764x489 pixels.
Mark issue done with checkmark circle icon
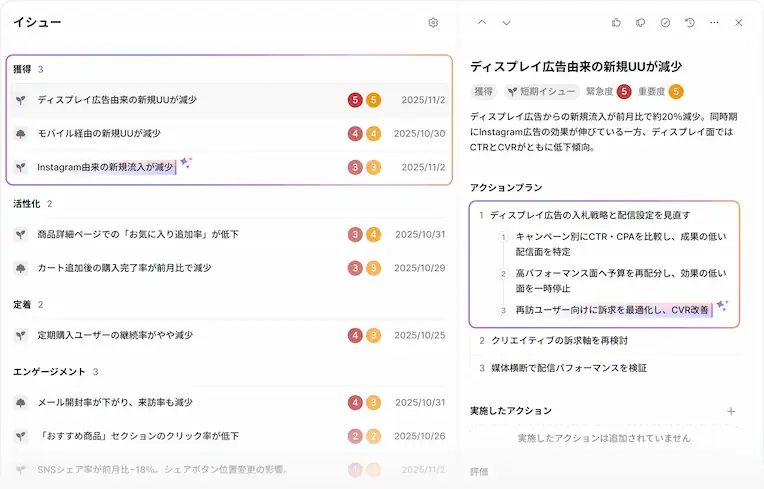tap(666, 22)
